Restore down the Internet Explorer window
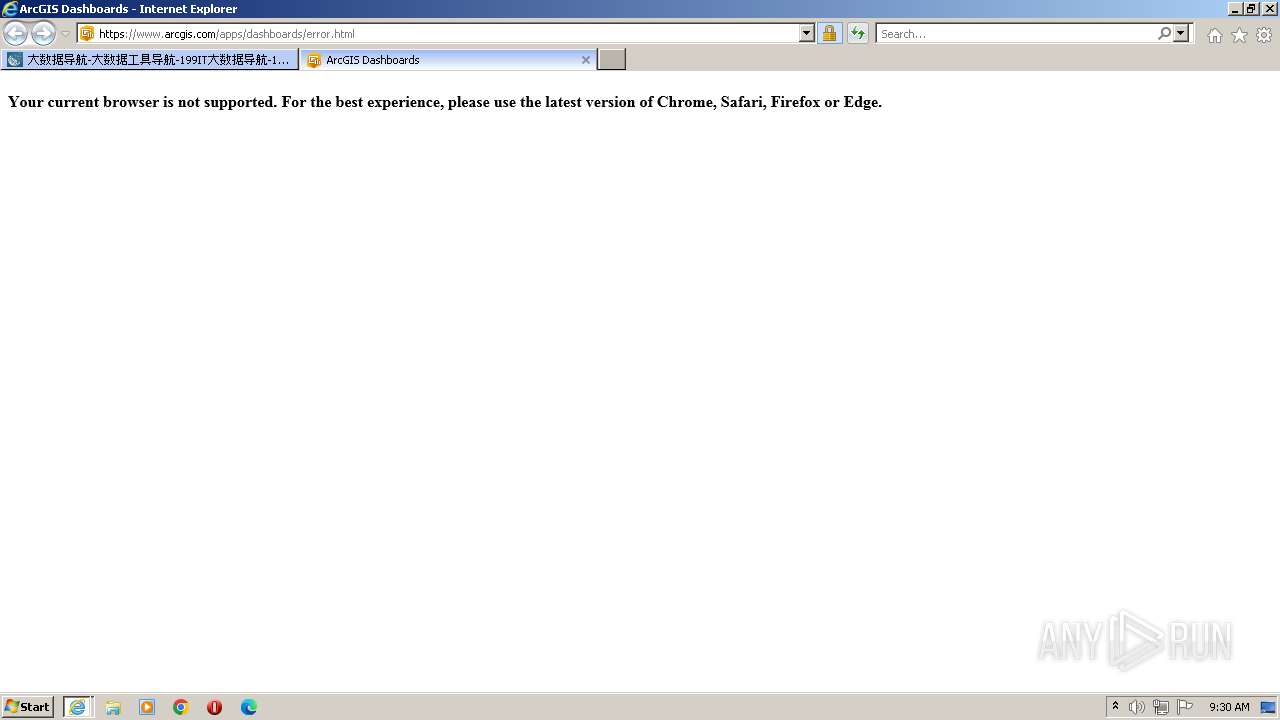Viewport: 1280px width, 720px height. 1251,9
